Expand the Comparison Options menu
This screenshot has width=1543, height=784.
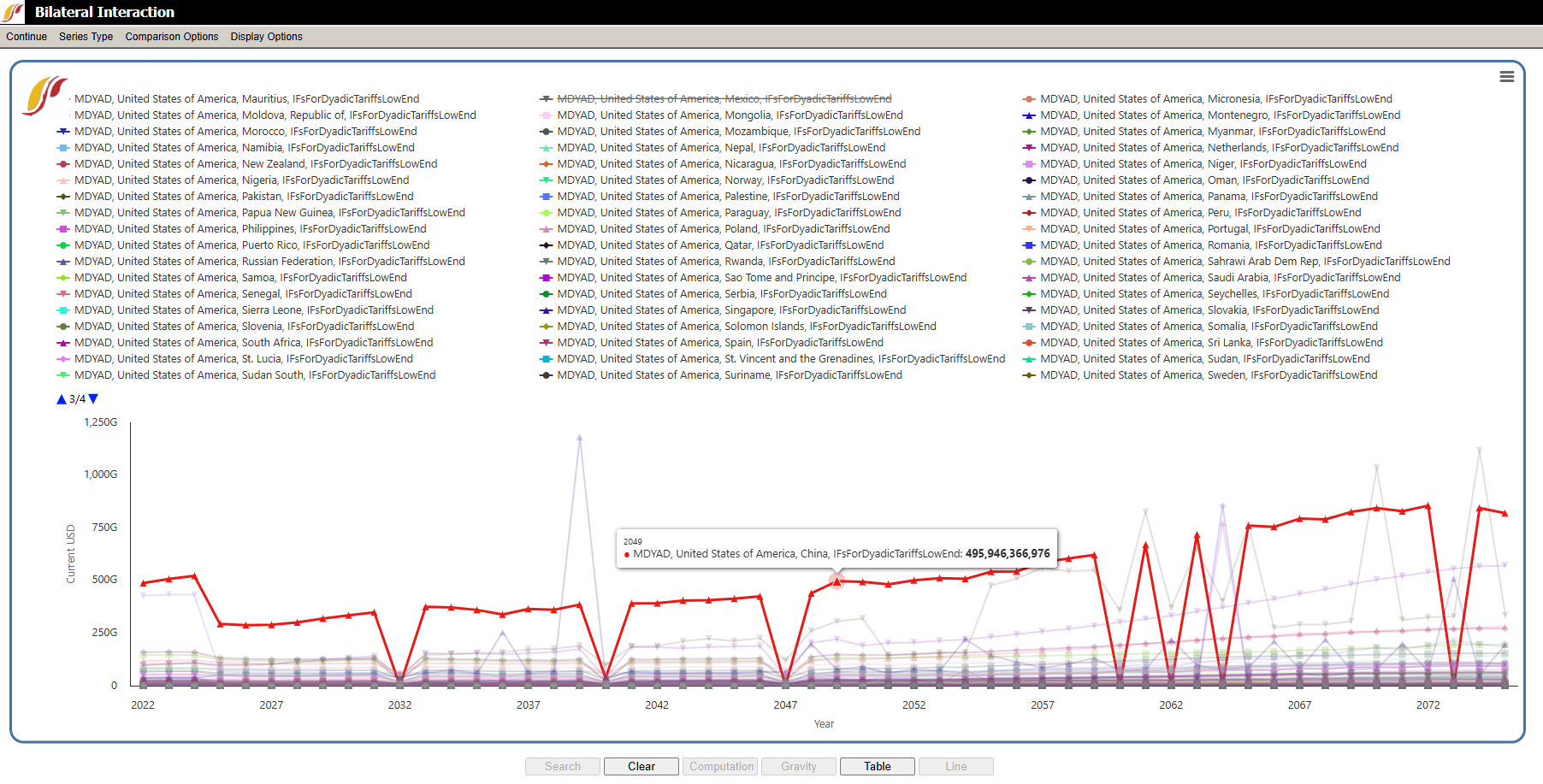pos(171,37)
